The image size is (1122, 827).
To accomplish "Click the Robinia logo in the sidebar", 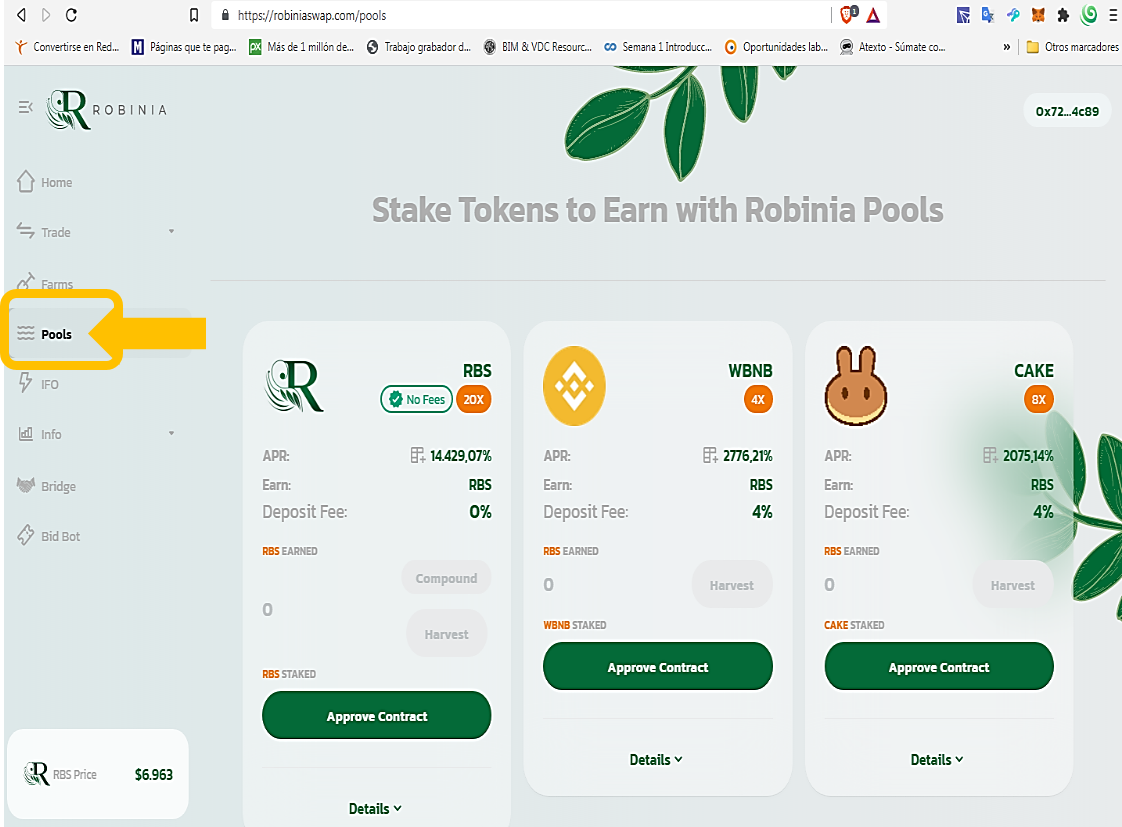I will tap(107, 109).
